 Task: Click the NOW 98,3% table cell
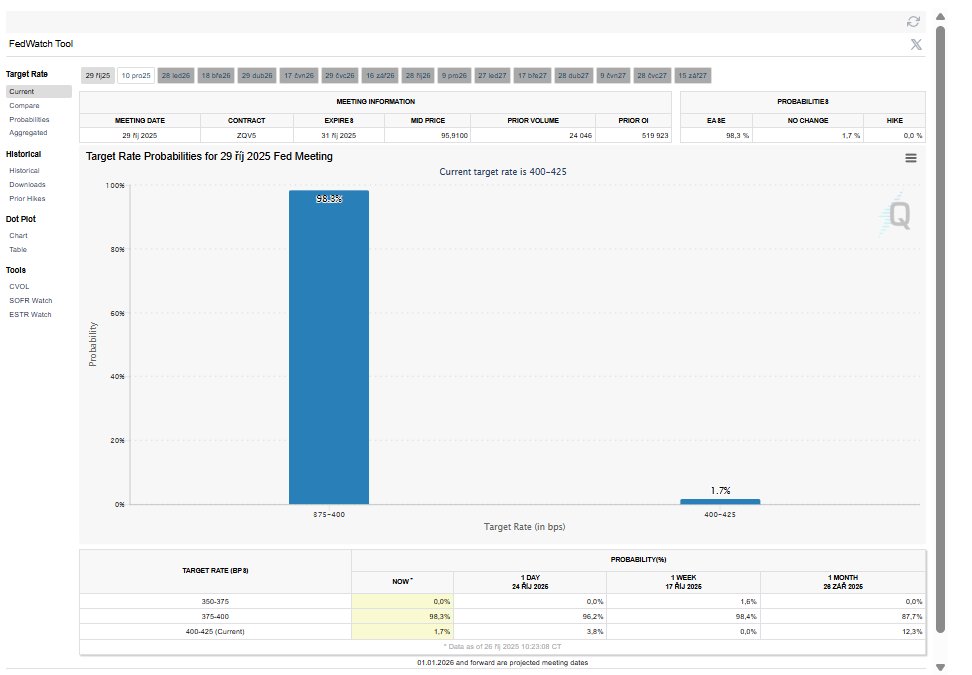pos(402,617)
